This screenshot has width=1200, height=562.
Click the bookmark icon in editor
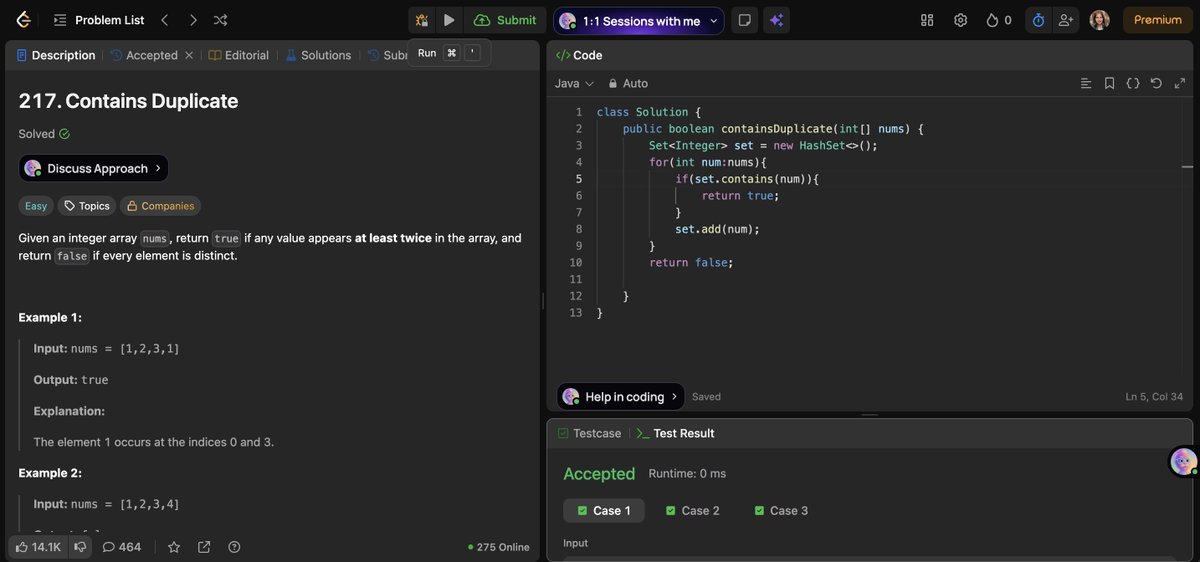(1109, 83)
